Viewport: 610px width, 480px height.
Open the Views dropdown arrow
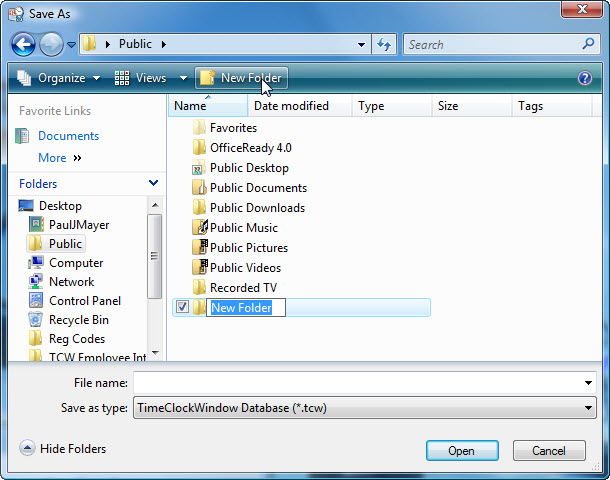(x=183, y=78)
